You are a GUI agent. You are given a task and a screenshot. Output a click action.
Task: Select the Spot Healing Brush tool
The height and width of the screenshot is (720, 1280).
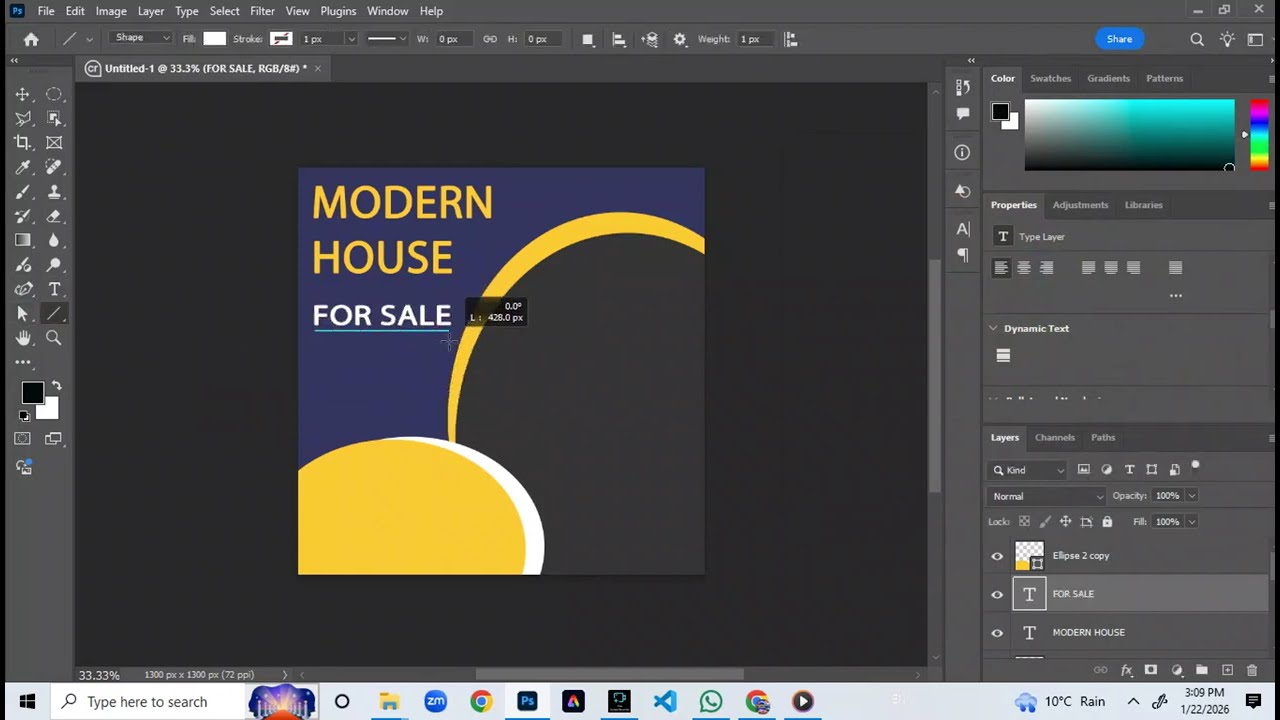[54, 167]
